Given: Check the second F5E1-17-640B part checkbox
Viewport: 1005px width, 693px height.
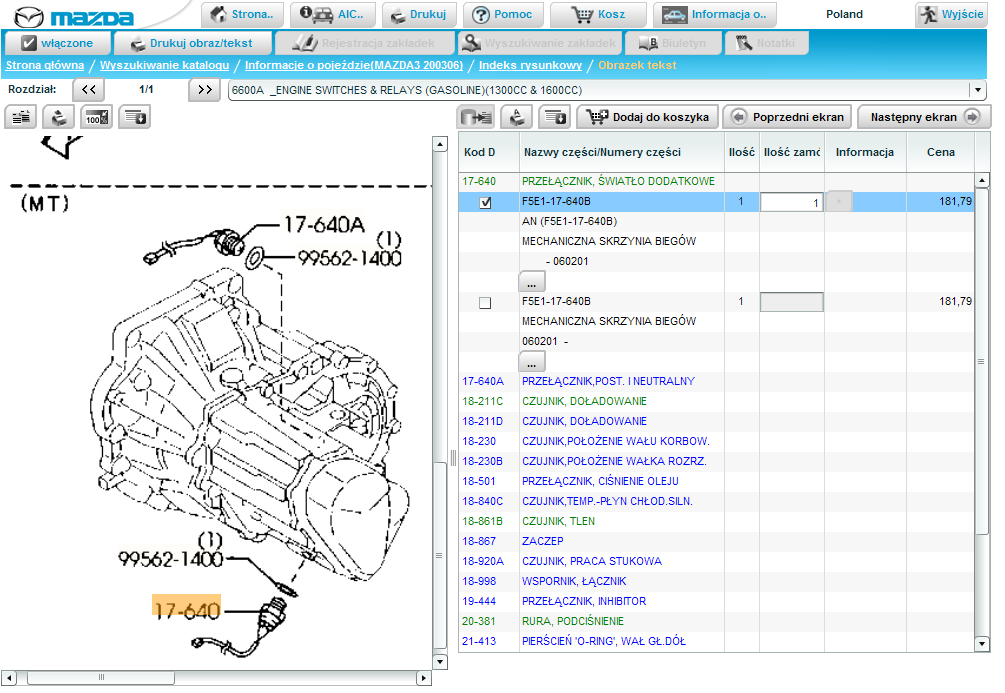Looking at the screenshot, I should 485,302.
